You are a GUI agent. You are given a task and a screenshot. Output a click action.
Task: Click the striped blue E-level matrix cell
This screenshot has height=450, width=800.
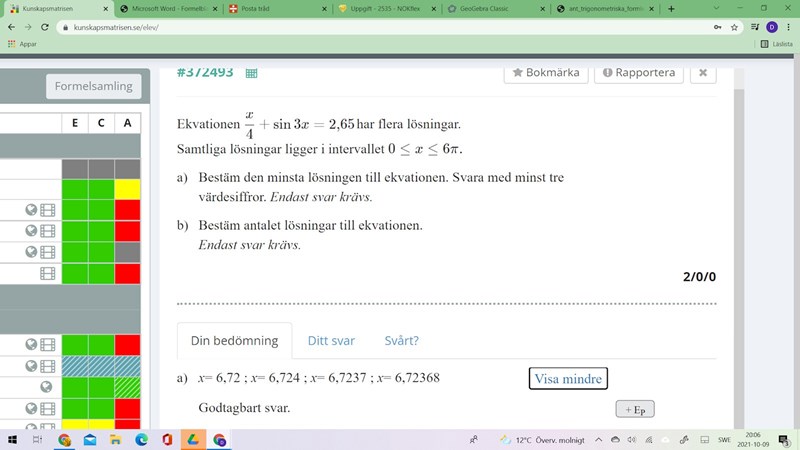(x=75, y=366)
